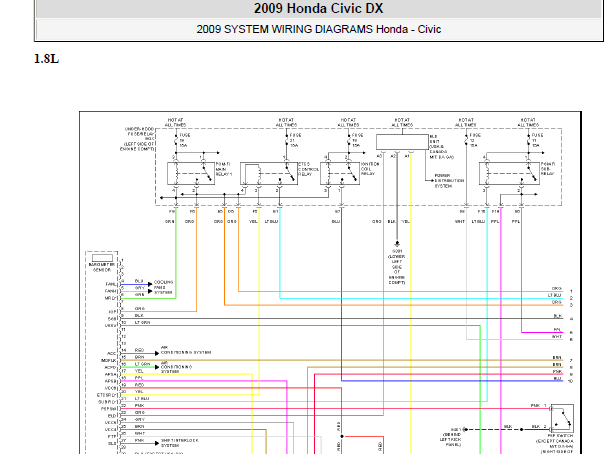
Task: Click the 'POWER DISTRIBUTION SYSTEM' reference label
Action: tap(449, 181)
